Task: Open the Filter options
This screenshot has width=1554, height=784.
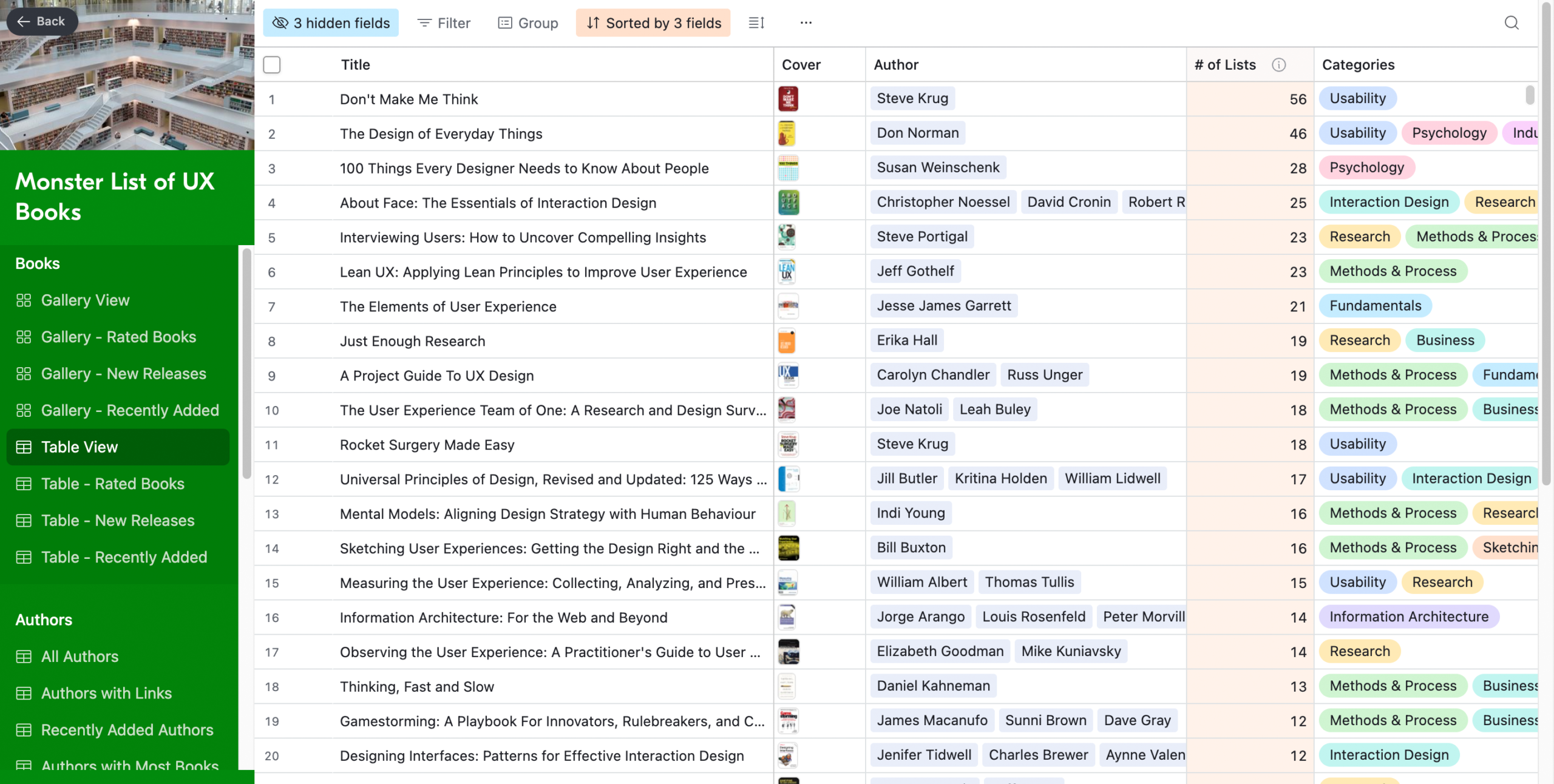Action: (444, 23)
